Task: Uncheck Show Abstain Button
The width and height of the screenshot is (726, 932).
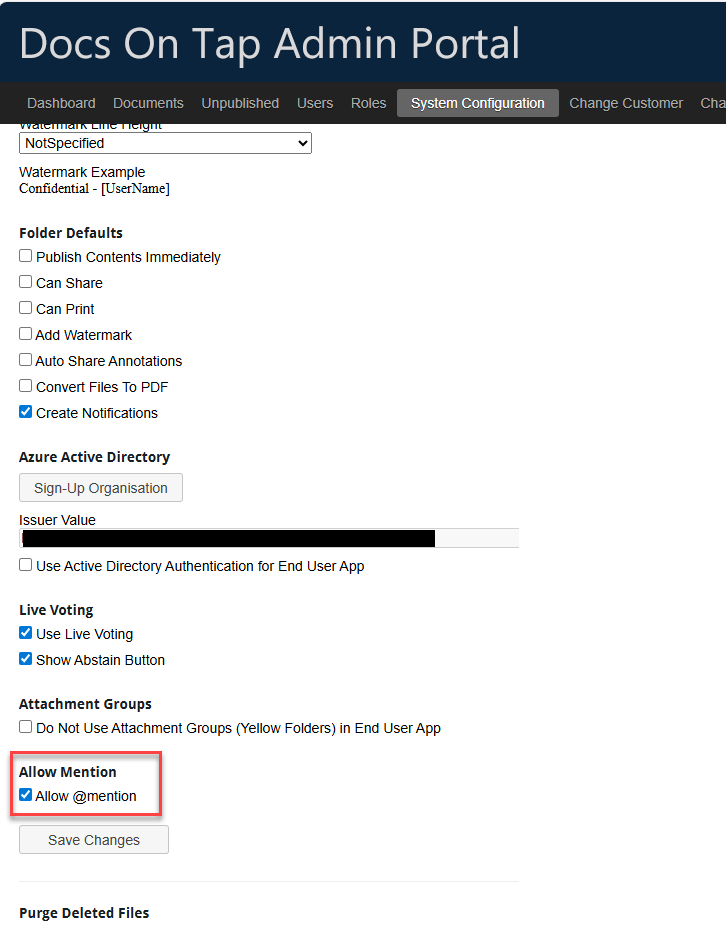Action: pyautogui.click(x=25, y=658)
